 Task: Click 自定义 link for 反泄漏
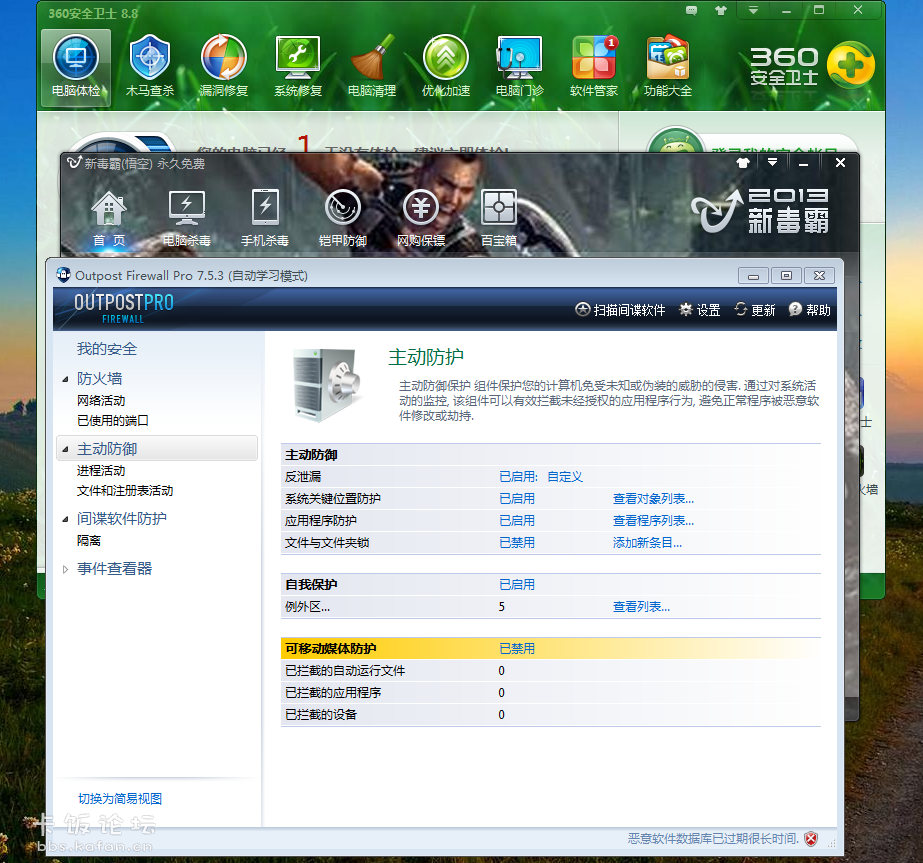[x=565, y=477]
